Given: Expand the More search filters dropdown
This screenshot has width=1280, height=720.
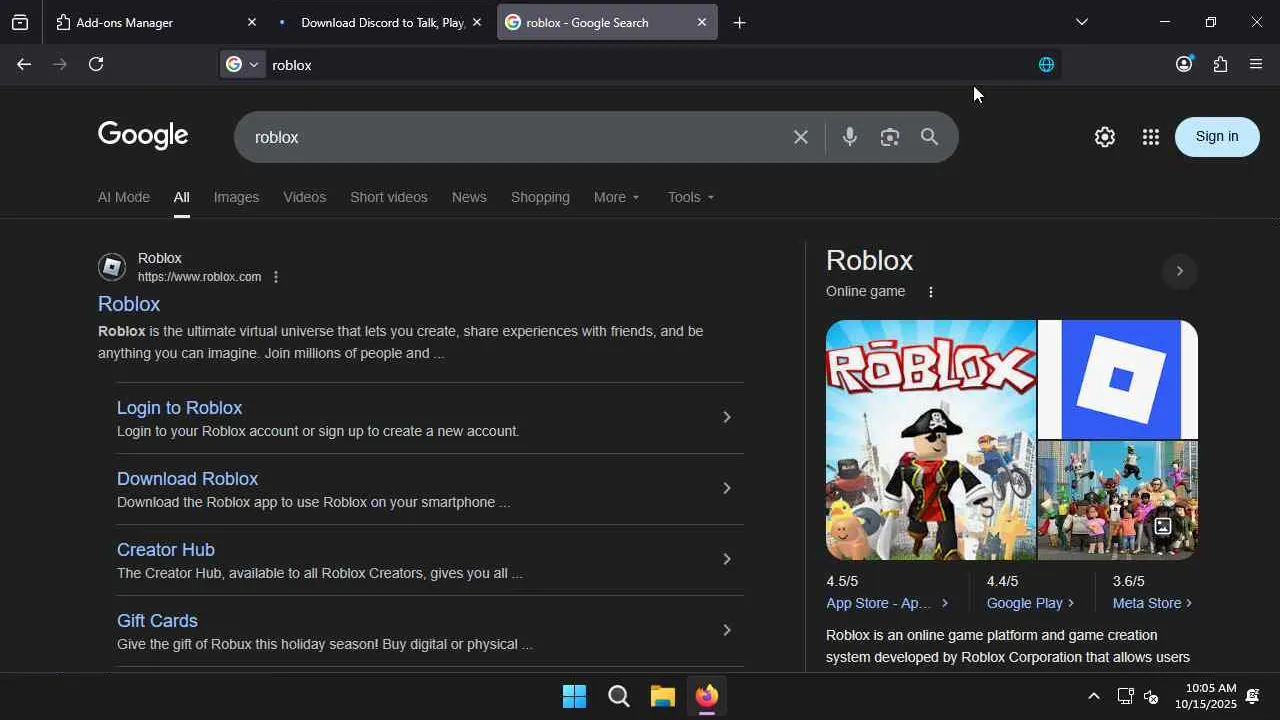Looking at the screenshot, I should pos(616,197).
